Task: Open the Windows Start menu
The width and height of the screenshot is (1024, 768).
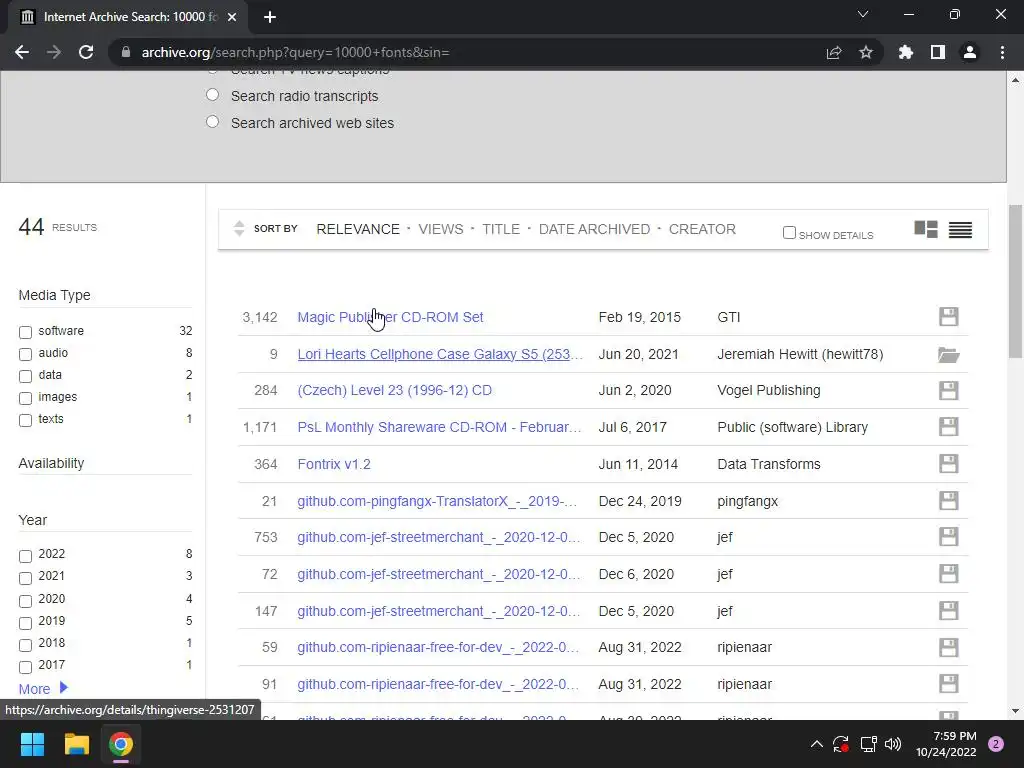Action: (x=32, y=744)
